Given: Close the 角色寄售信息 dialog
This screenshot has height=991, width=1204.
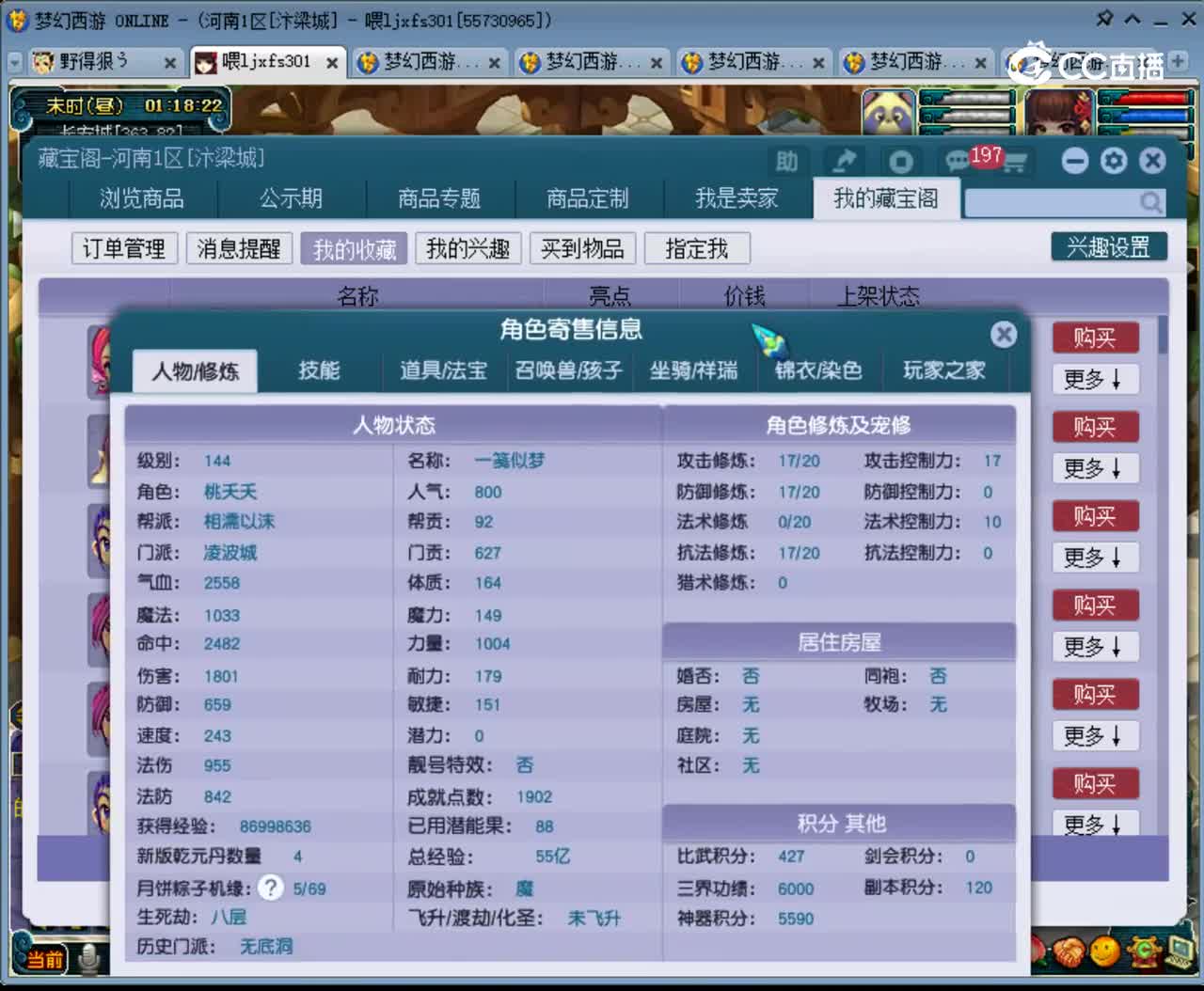Looking at the screenshot, I should [1004, 334].
